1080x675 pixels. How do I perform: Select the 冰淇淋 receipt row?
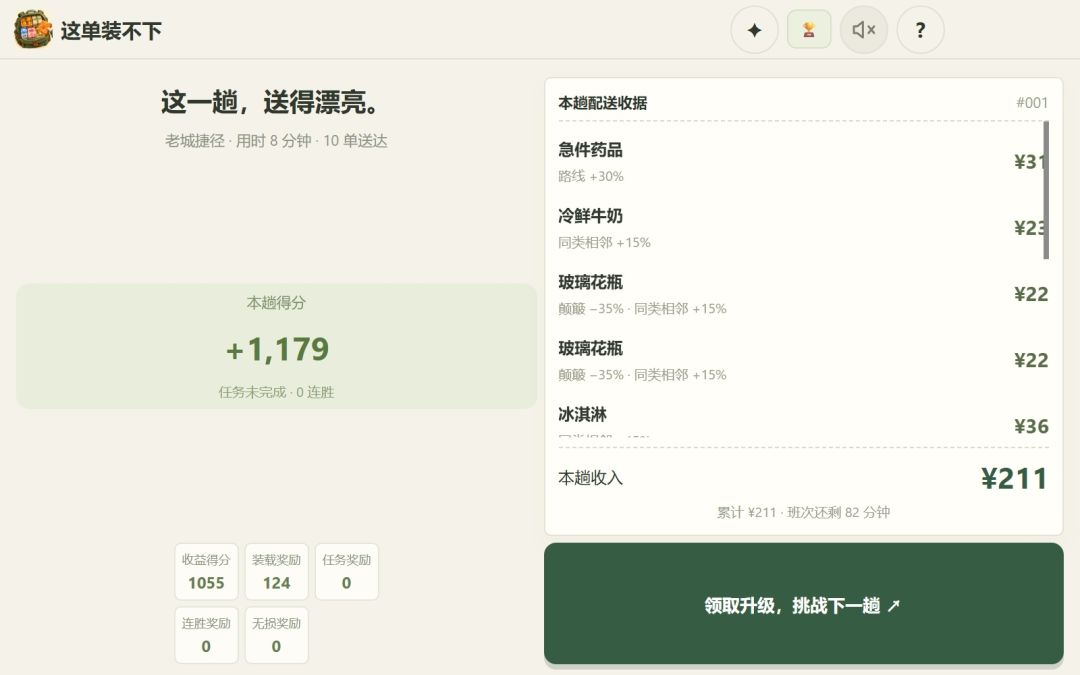tap(803, 420)
